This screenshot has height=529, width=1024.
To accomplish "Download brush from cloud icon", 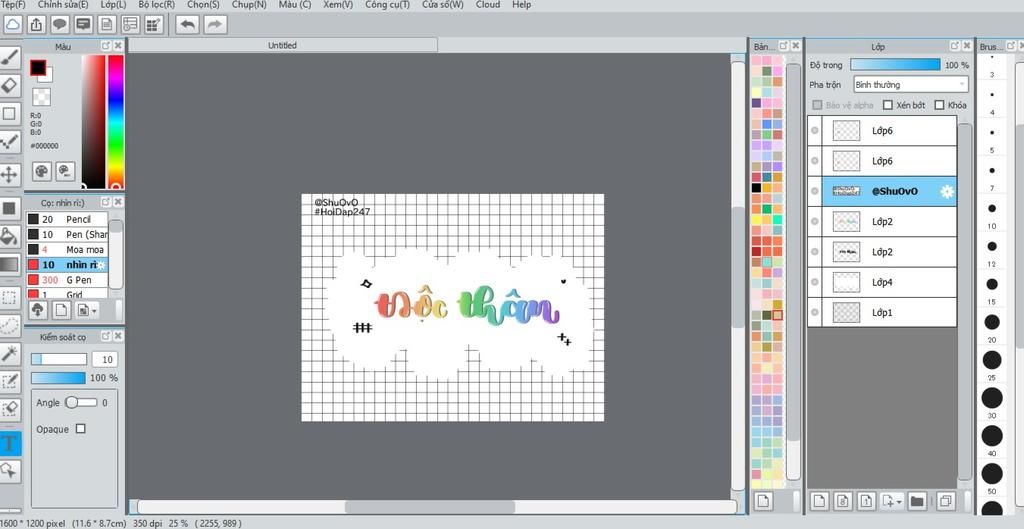I will [38, 310].
